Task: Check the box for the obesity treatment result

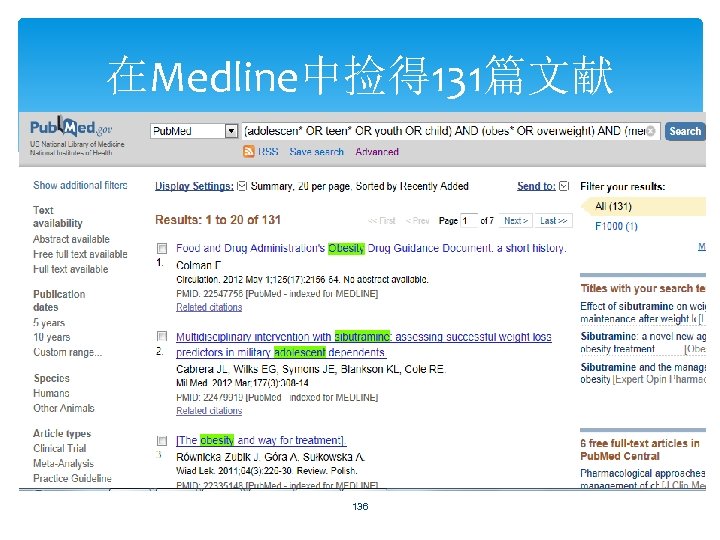Action: (x=162, y=441)
